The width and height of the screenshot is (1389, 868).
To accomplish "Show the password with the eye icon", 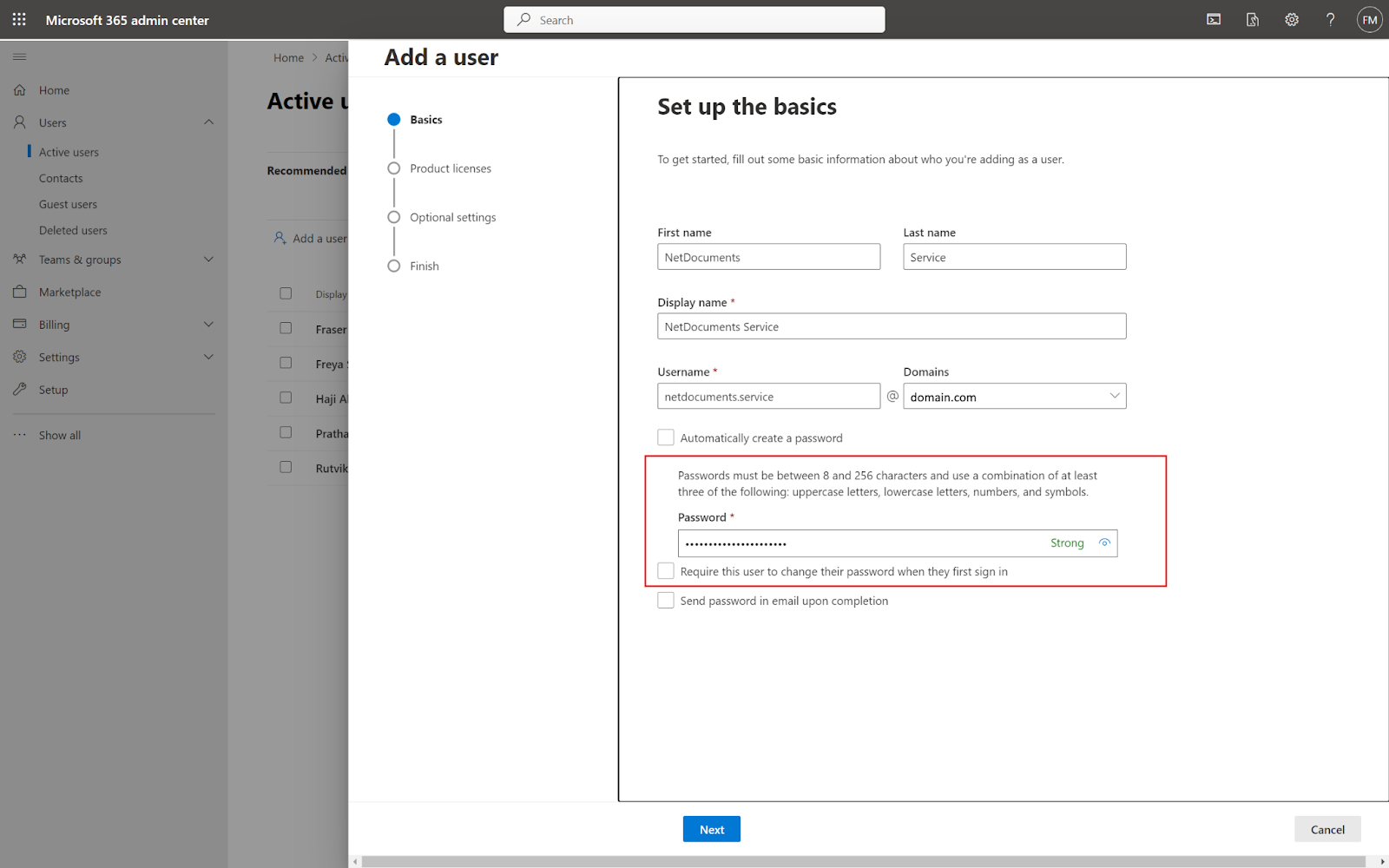I will click(1104, 542).
